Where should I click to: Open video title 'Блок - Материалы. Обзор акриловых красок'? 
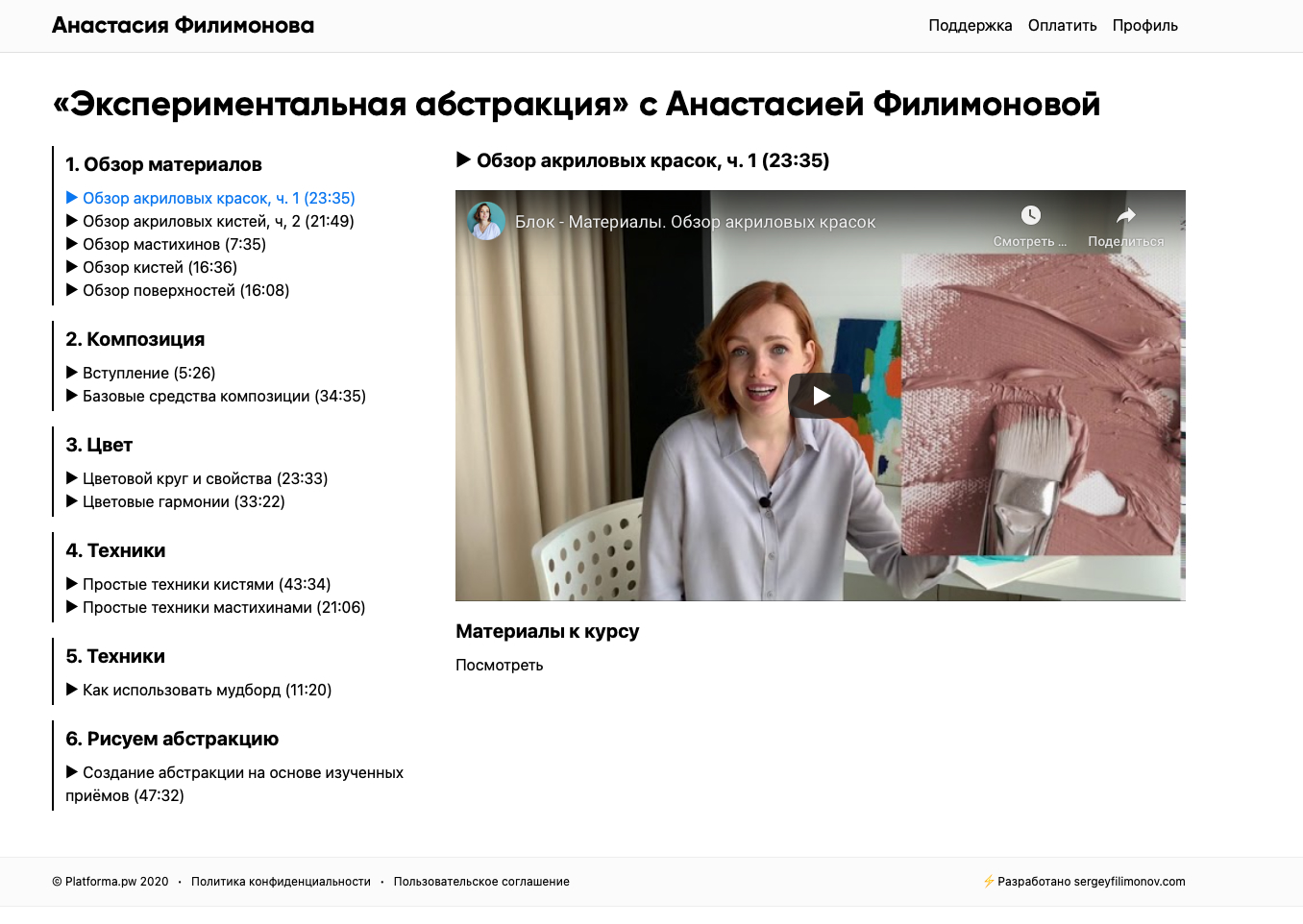pyautogui.click(x=695, y=222)
